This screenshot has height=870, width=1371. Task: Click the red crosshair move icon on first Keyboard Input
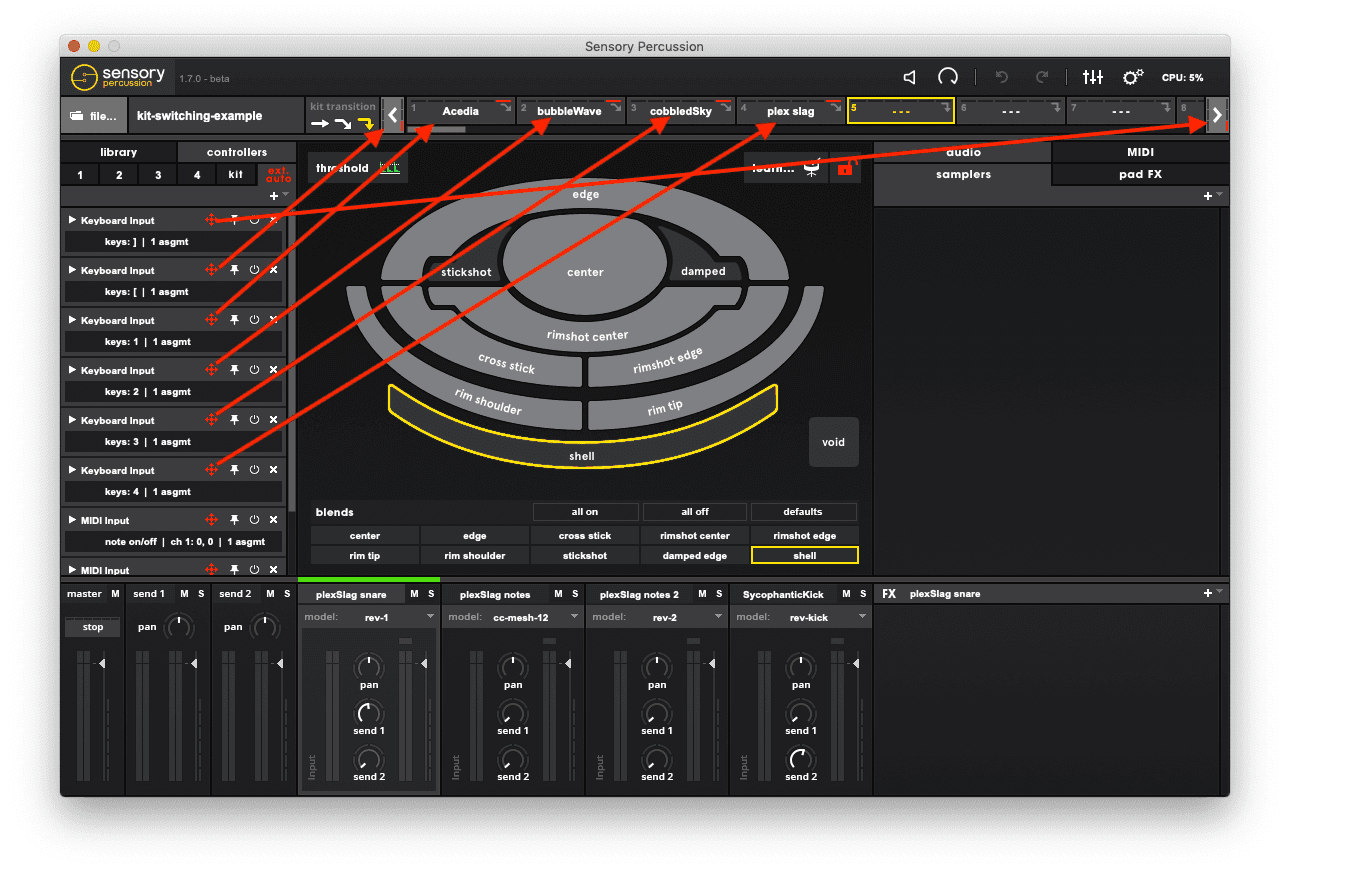(x=211, y=220)
